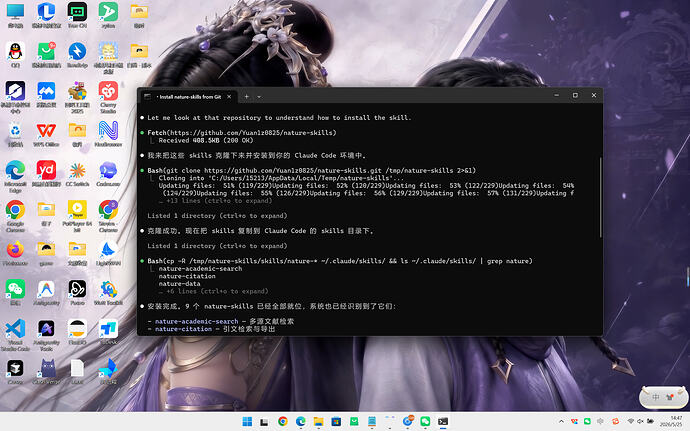690x431 pixels.
Task: Open the WeChat desktop shortcut
Action: (x=15, y=289)
